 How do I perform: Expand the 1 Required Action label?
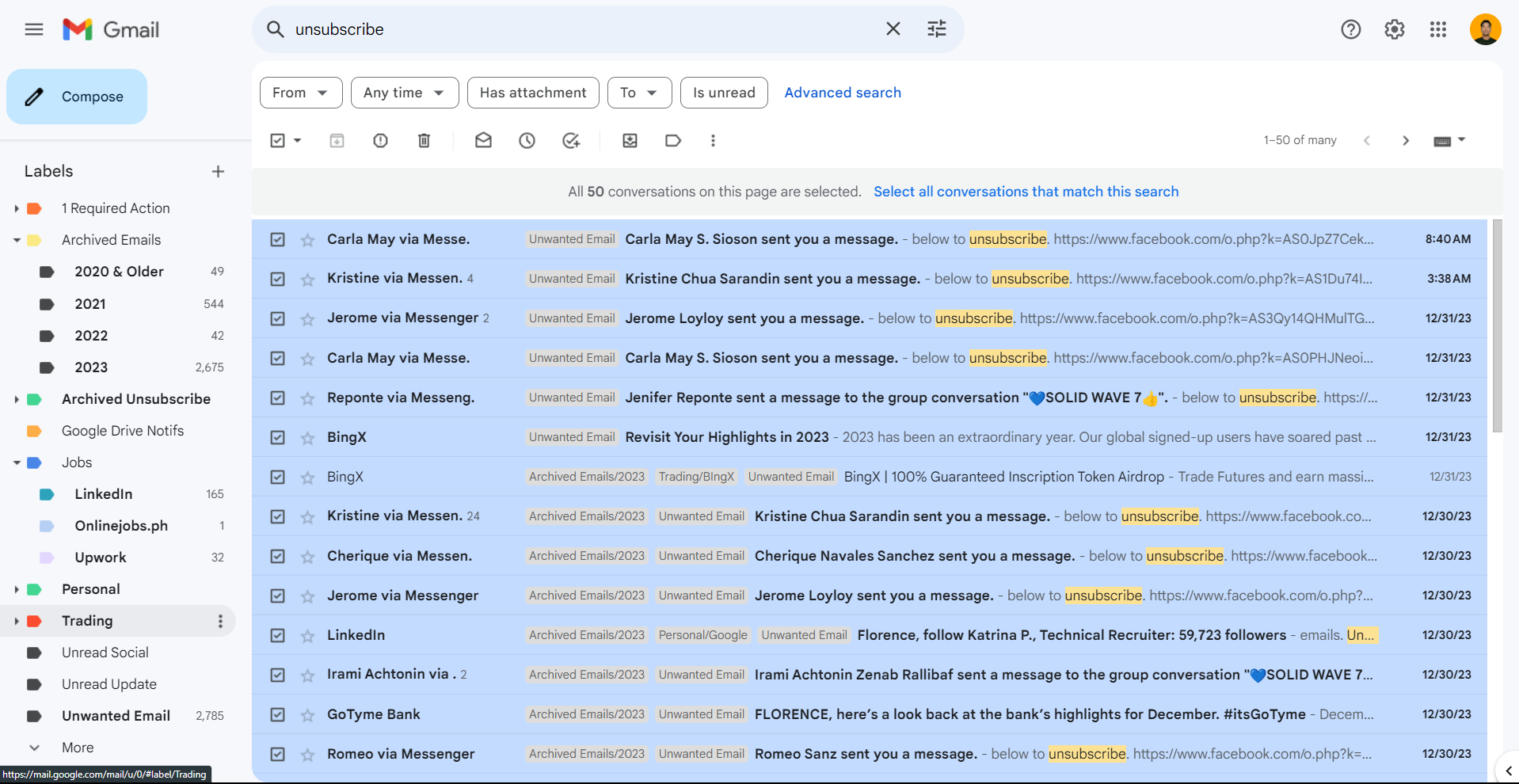pos(17,208)
